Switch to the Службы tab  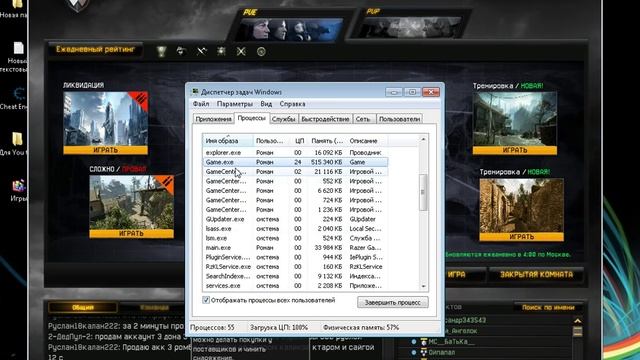[x=283, y=119]
